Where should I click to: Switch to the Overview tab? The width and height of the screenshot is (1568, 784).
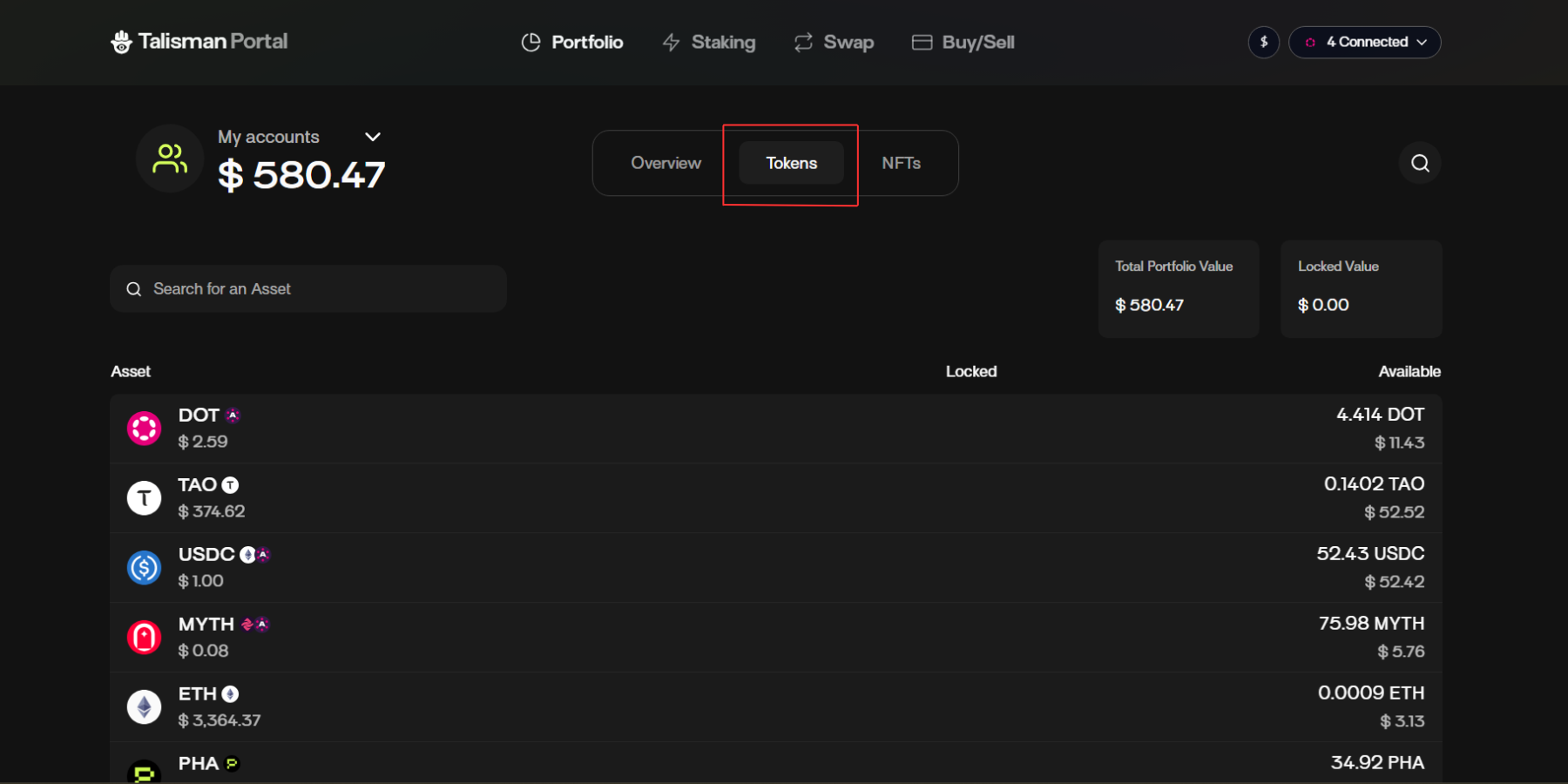pyautogui.click(x=666, y=163)
